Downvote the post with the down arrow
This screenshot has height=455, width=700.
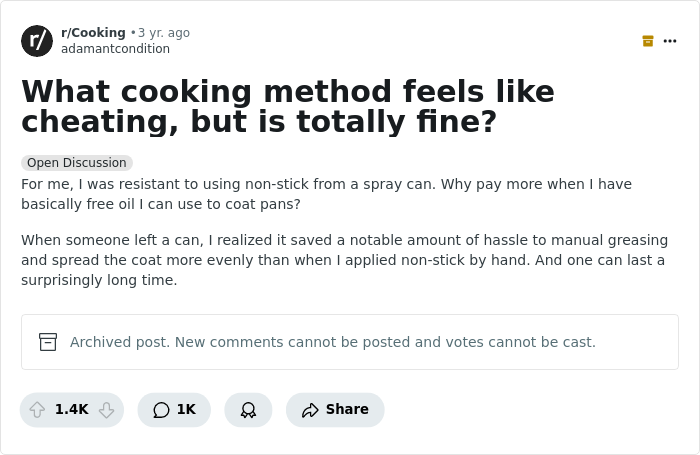pyautogui.click(x=106, y=410)
